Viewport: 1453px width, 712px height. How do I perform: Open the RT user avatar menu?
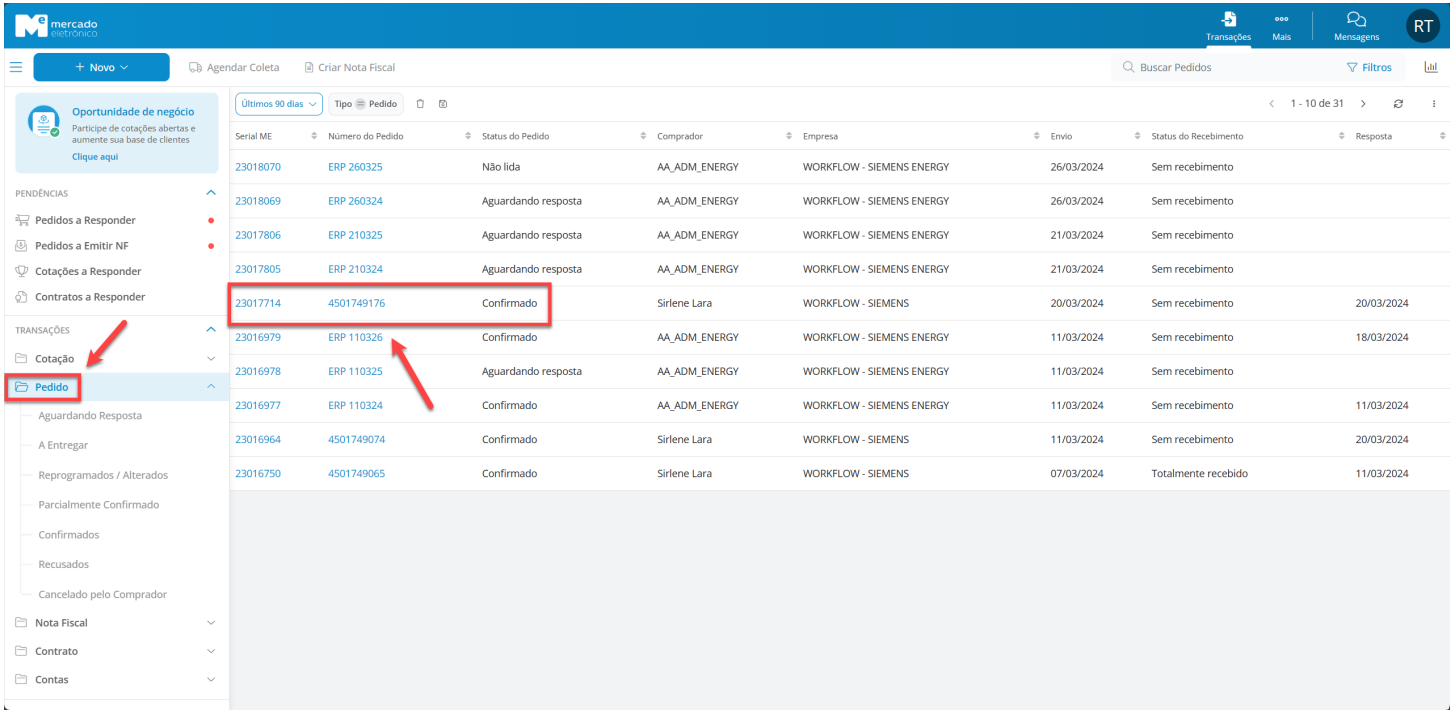click(1423, 26)
